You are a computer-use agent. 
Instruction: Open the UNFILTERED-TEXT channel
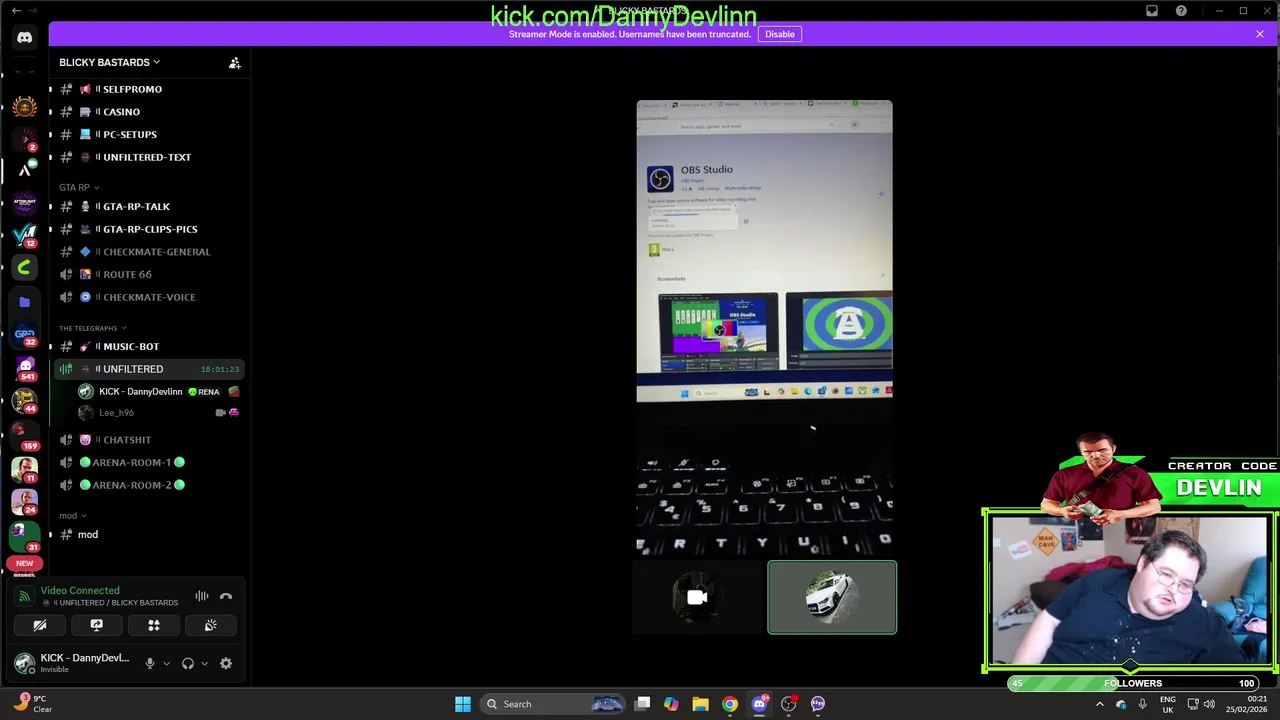click(x=148, y=157)
